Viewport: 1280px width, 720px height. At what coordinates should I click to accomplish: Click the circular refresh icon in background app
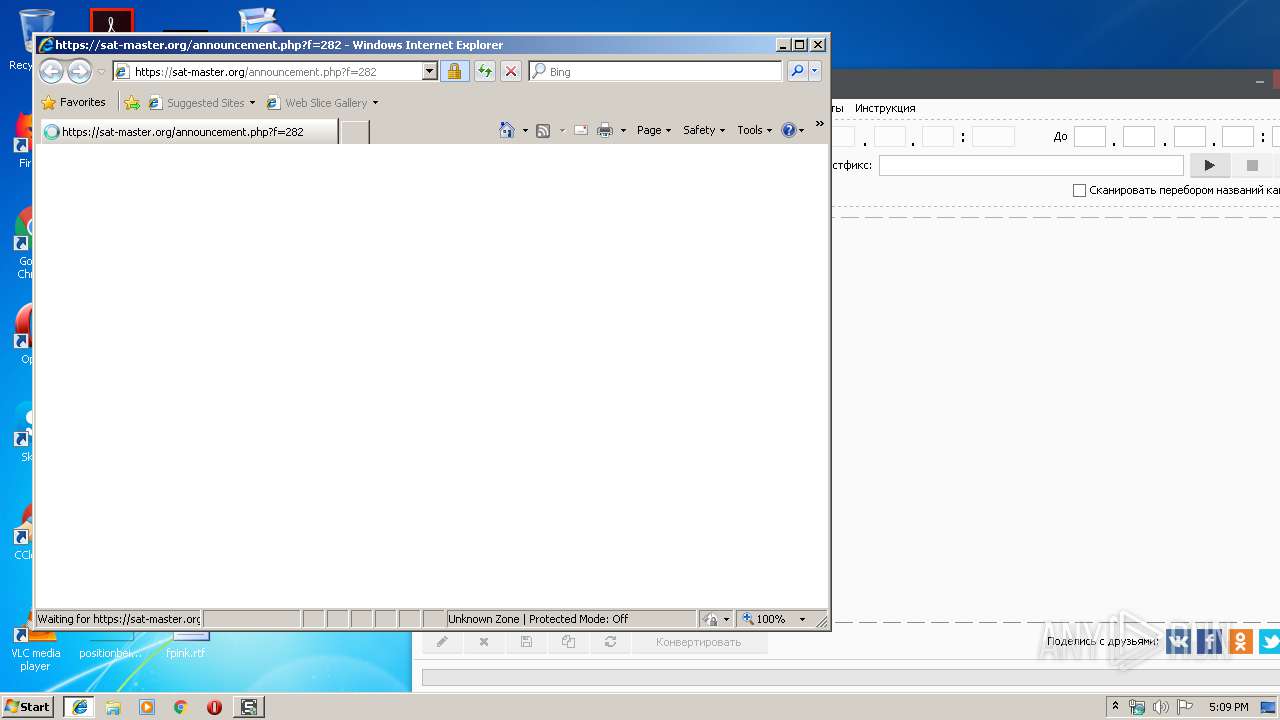tap(610, 642)
